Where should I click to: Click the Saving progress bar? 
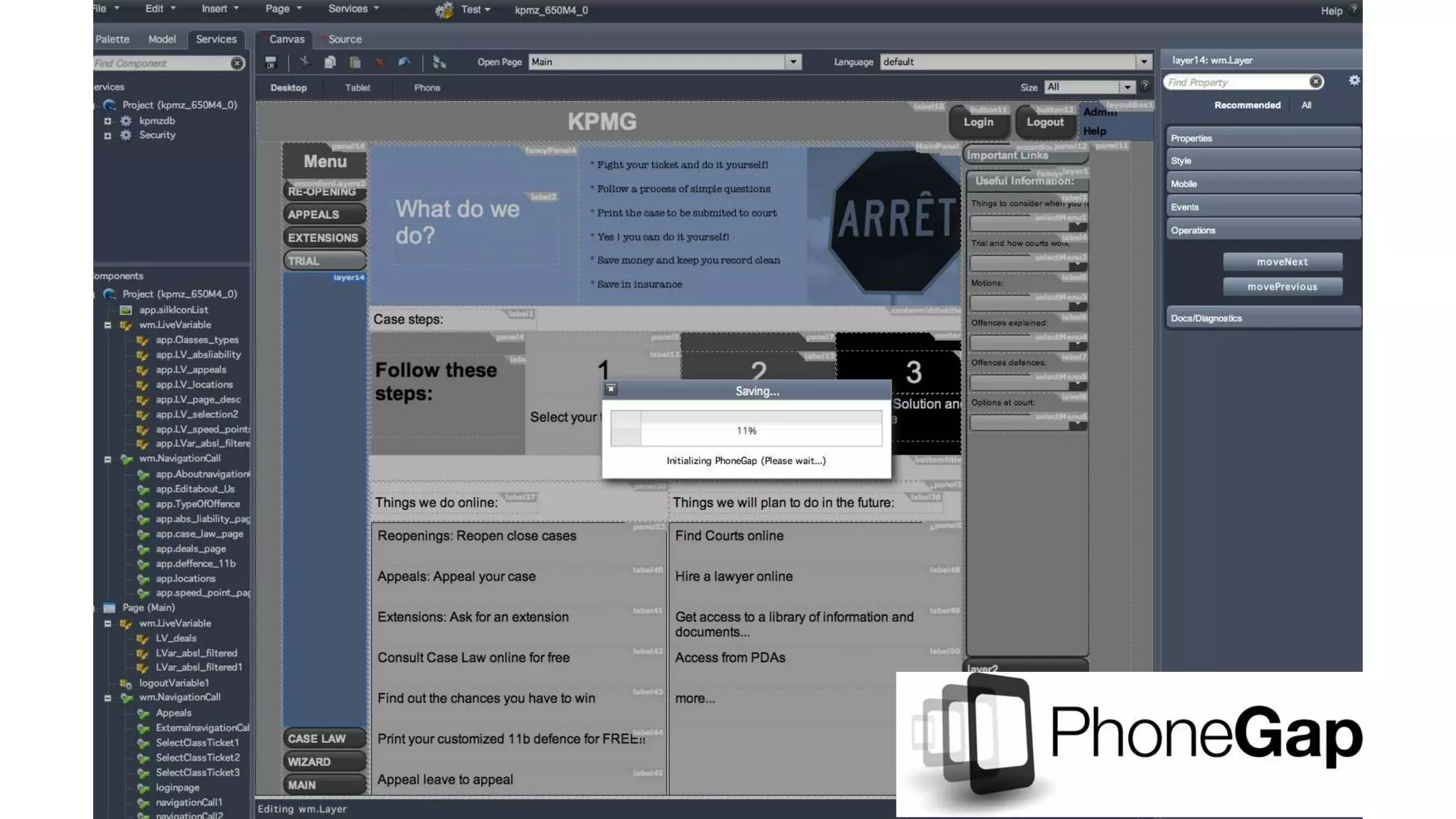coord(746,429)
